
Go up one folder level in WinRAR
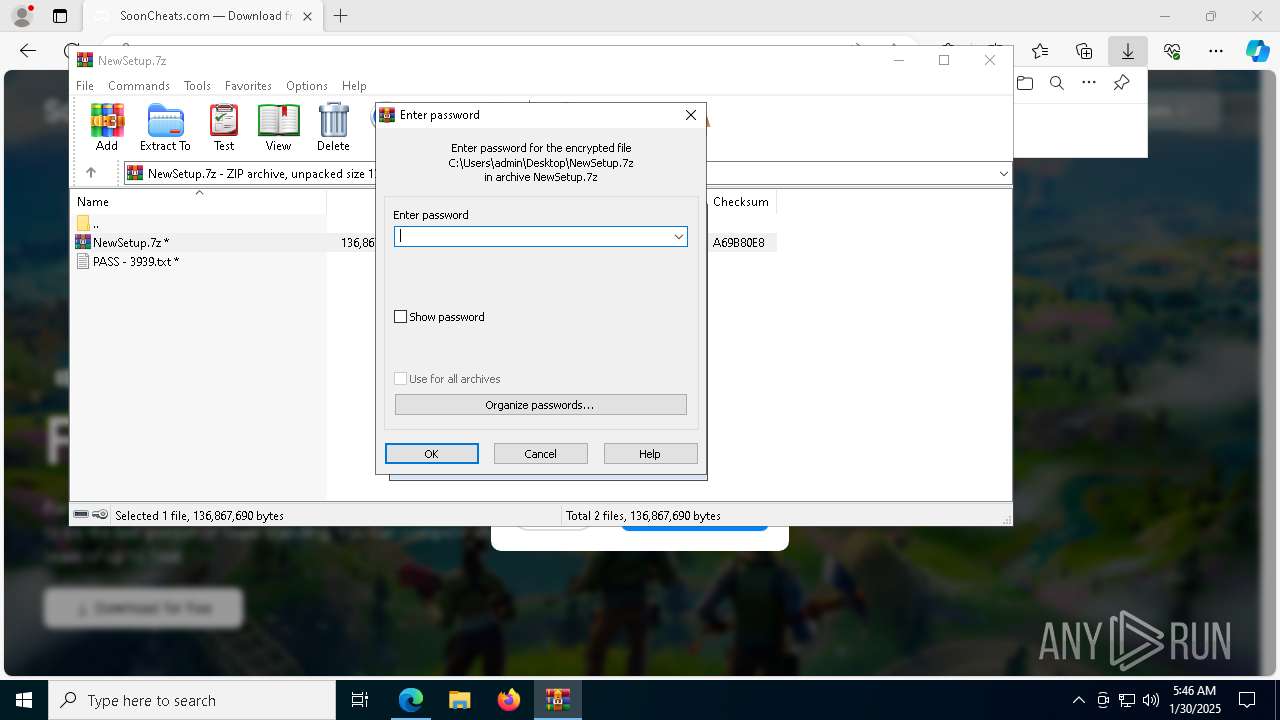(91, 173)
